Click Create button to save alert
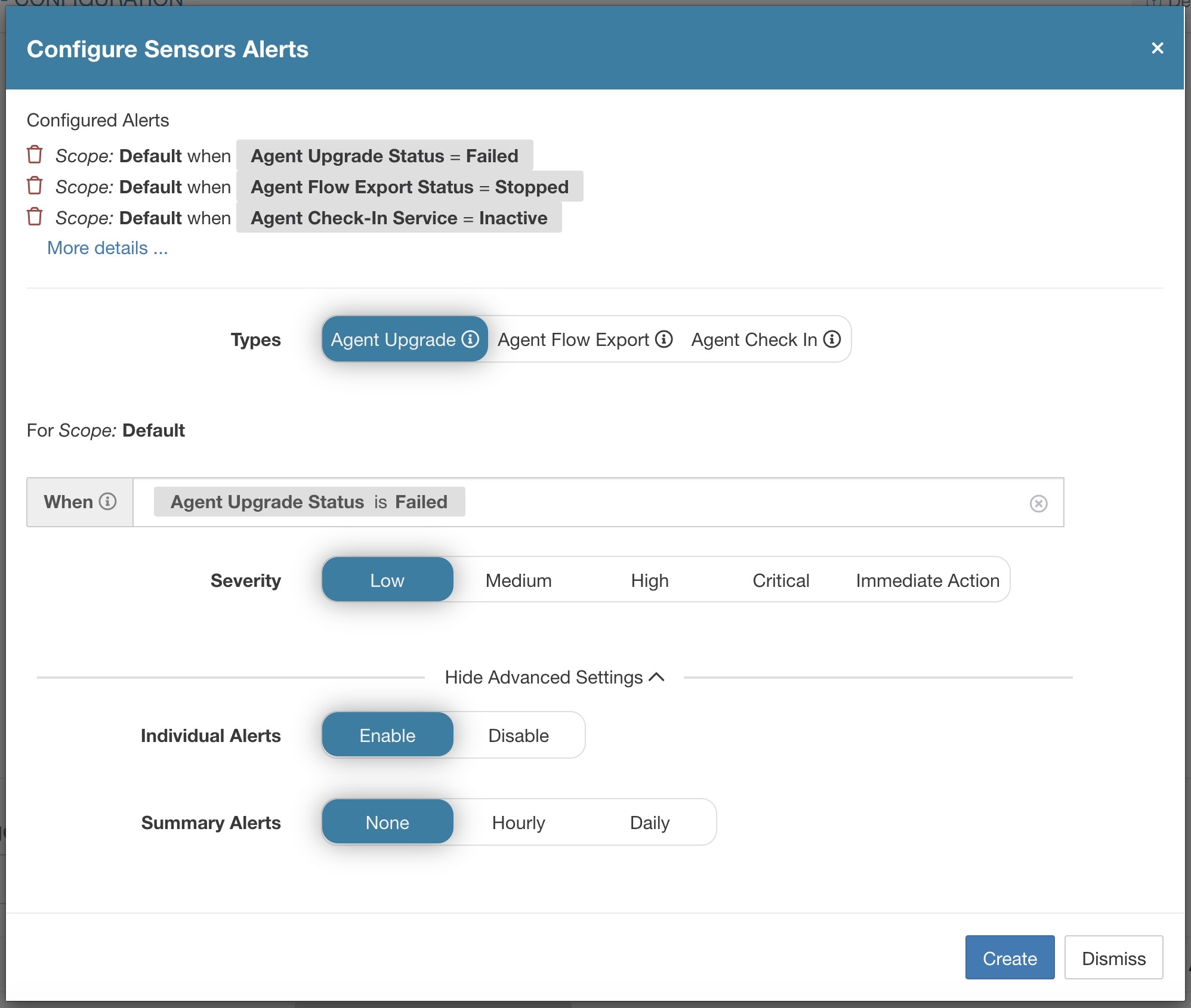This screenshot has height=1008, width=1191. tap(1010, 958)
